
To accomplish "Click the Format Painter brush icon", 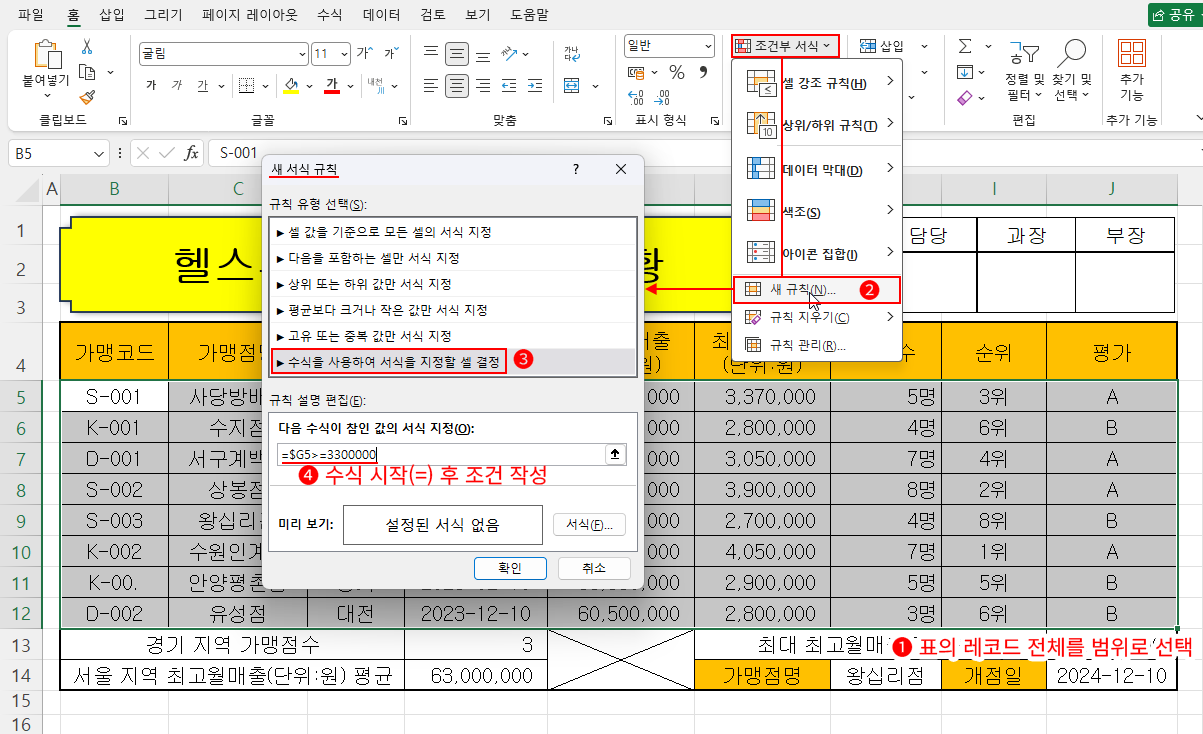I will [x=87, y=97].
